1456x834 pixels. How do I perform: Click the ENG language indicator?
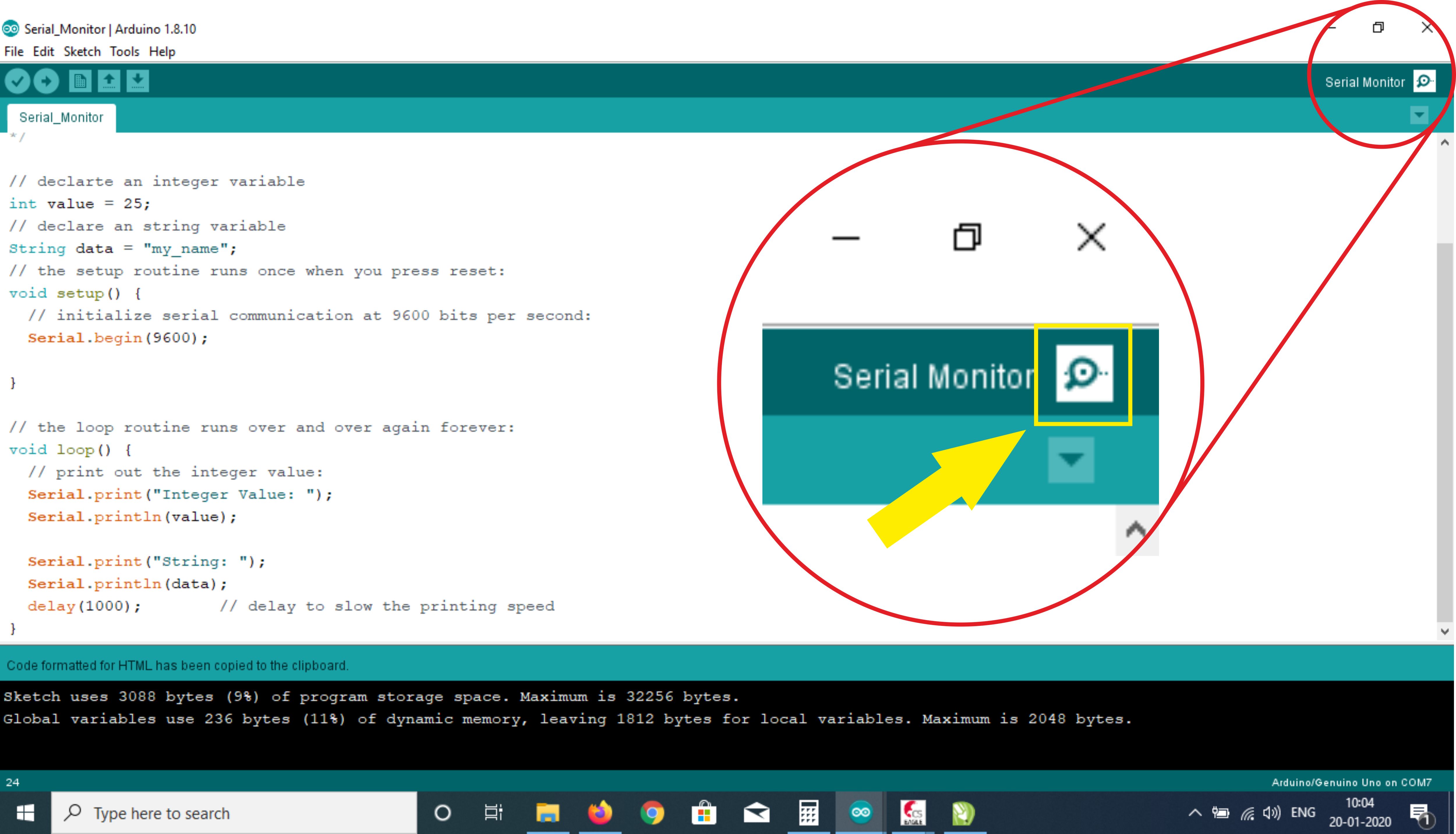coord(1303,813)
